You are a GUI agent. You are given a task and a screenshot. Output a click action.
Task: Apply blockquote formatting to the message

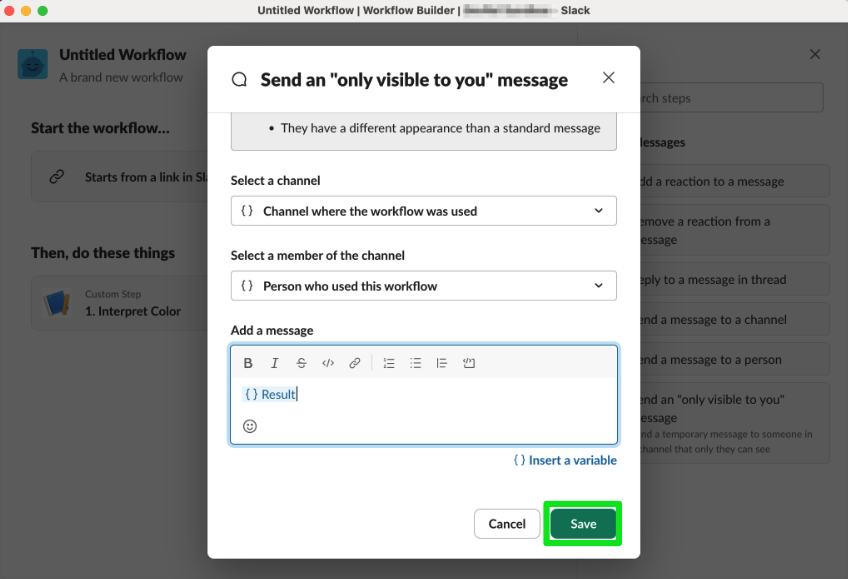pyautogui.click(x=441, y=363)
